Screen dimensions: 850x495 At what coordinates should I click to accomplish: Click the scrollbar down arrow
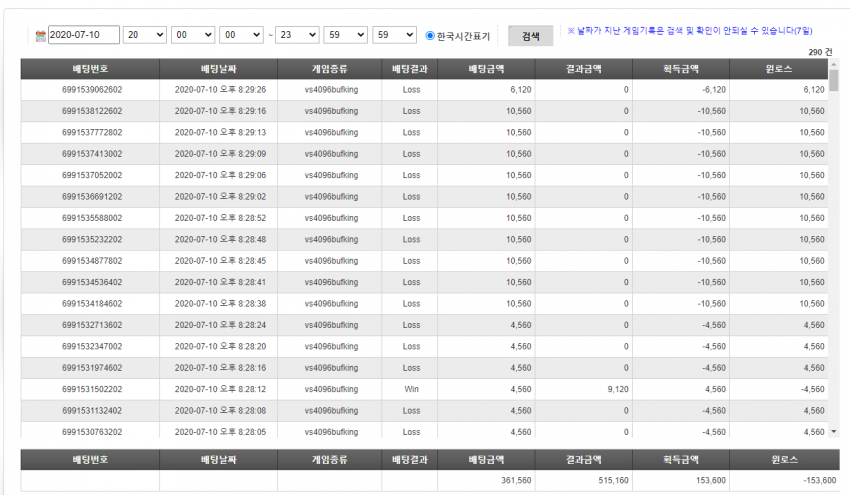(833, 432)
